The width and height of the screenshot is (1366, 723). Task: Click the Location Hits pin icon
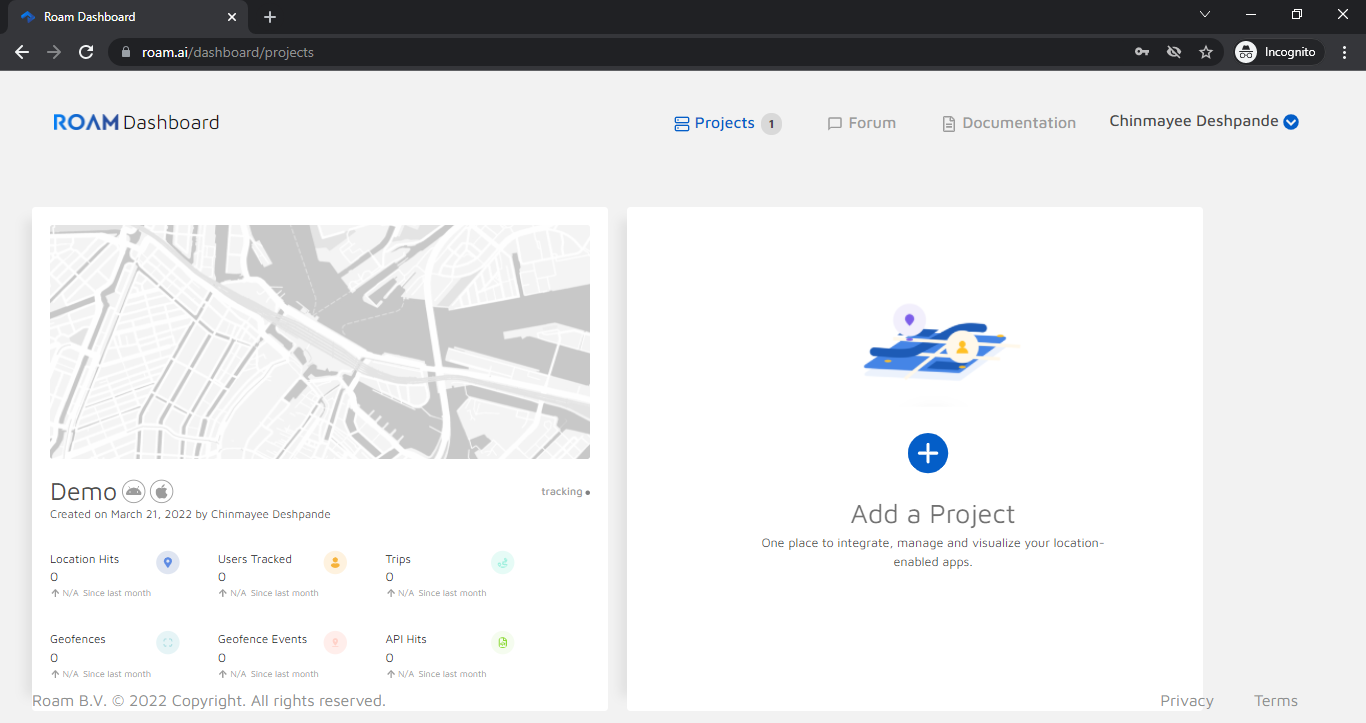tap(168, 563)
